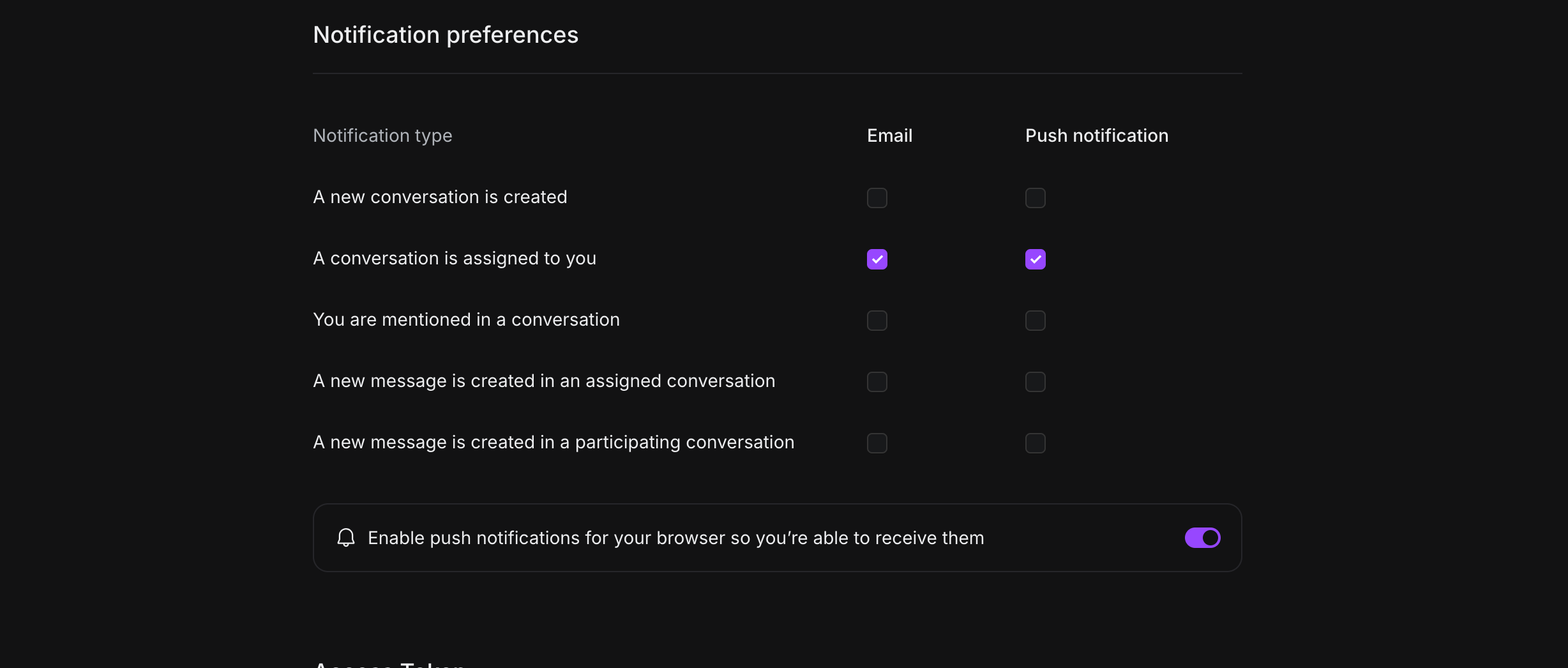Click the Email column header
The height and width of the screenshot is (668, 1568).
click(x=889, y=135)
